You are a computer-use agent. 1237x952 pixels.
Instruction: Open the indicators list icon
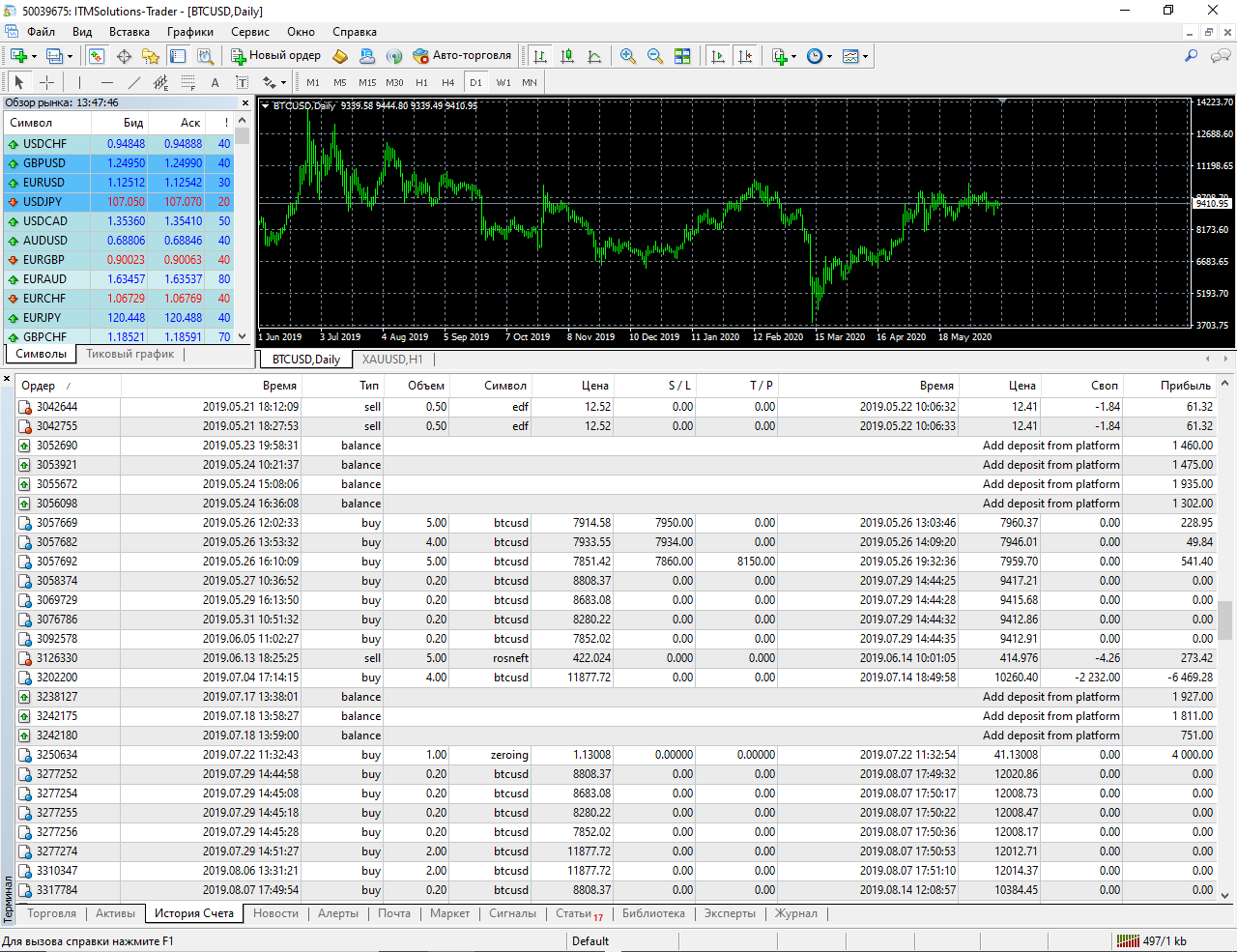tap(780, 56)
